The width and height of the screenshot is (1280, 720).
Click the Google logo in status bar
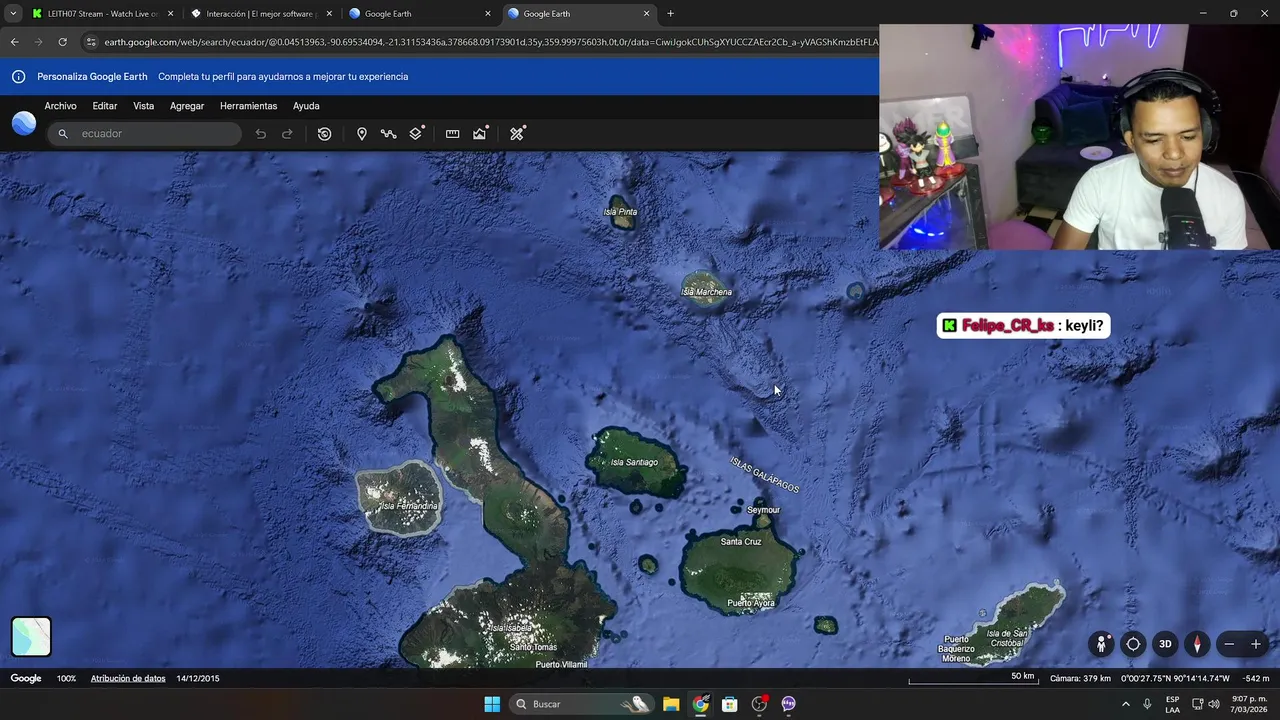pos(26,679)
